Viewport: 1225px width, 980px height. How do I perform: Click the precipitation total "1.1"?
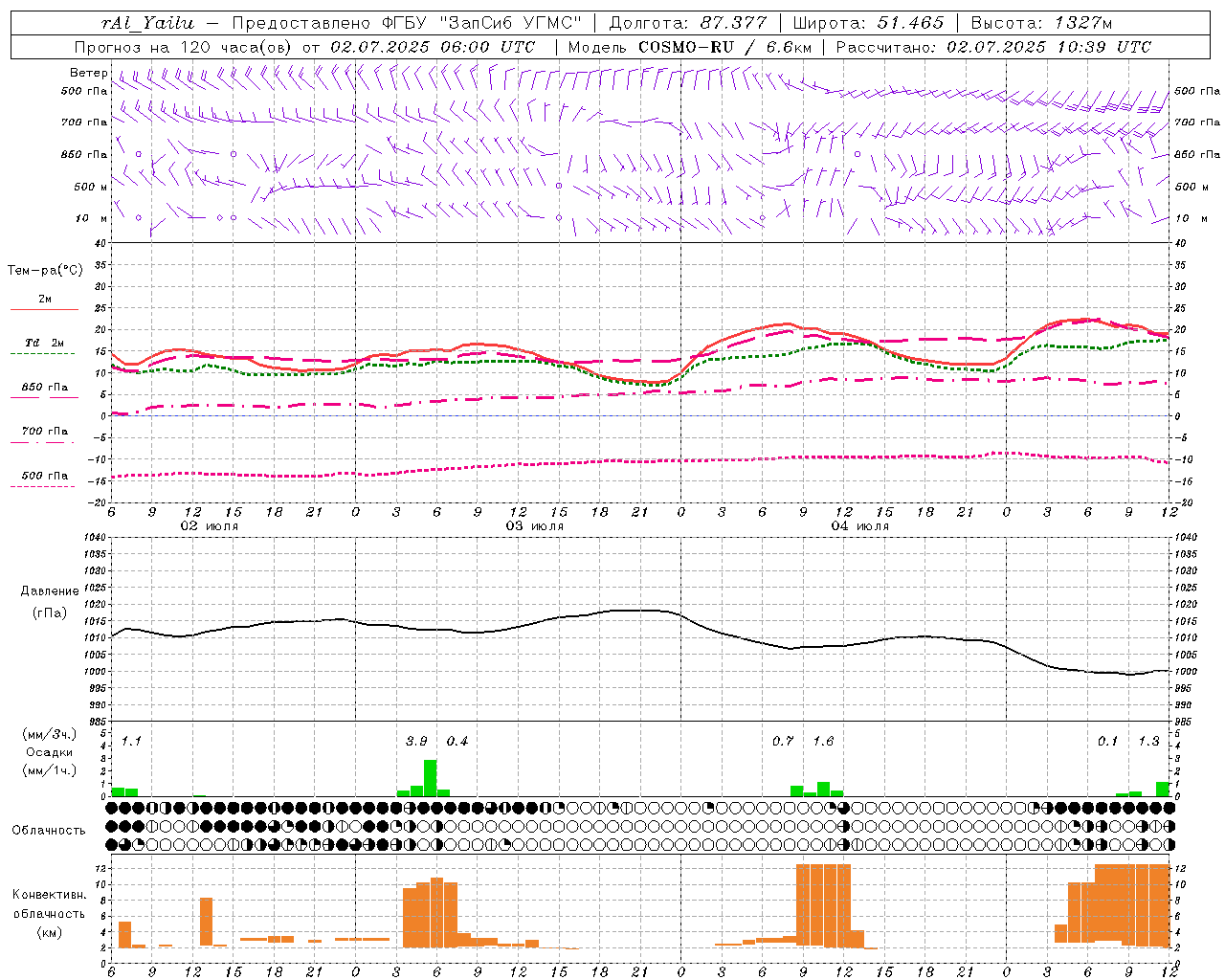[131, 742]
